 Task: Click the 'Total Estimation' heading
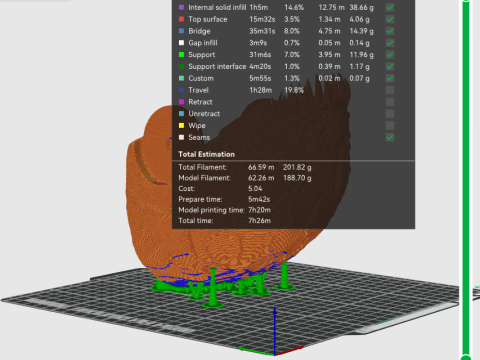(206, 154)
